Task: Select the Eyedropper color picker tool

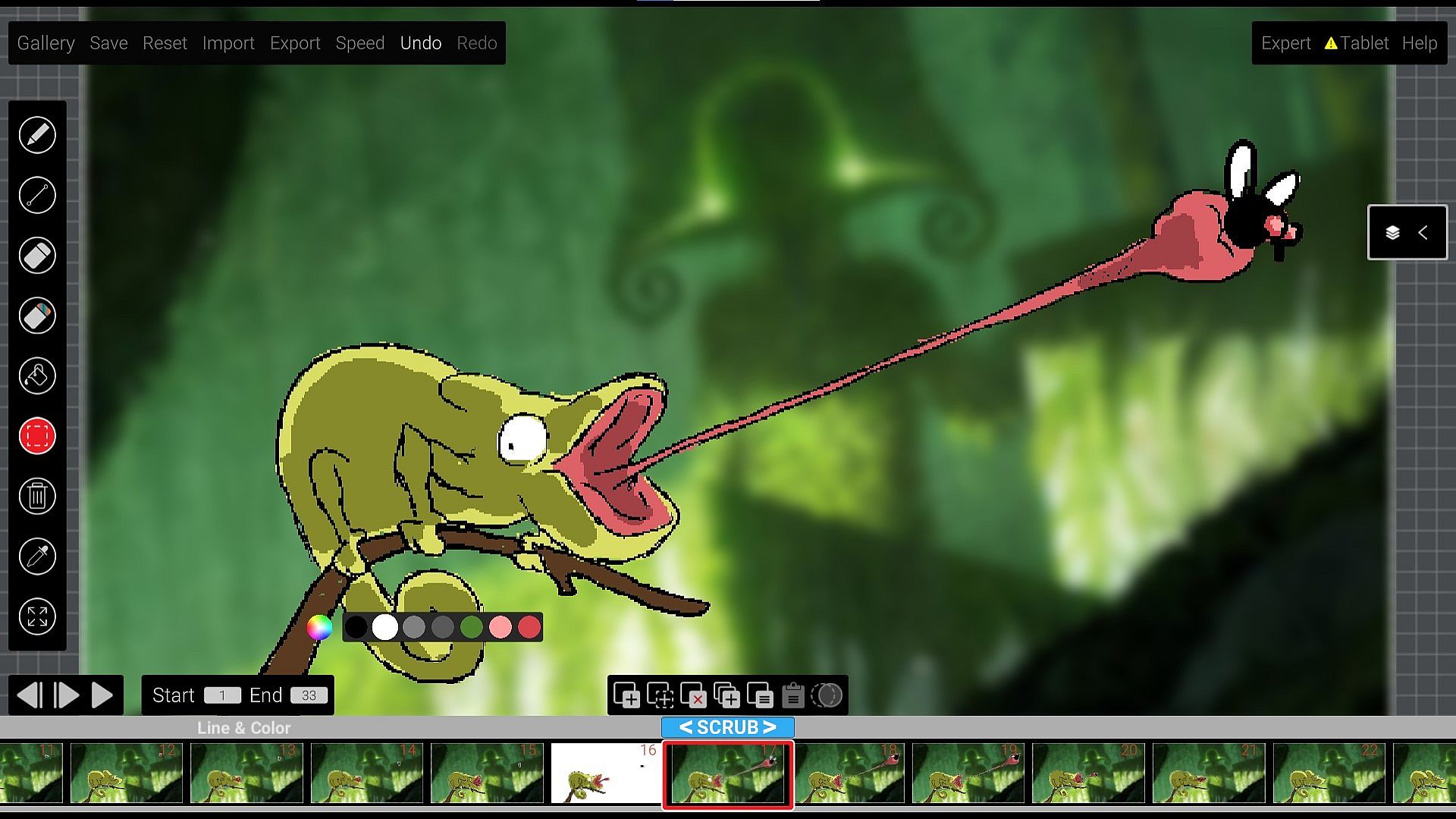Action: pos(37,557)
